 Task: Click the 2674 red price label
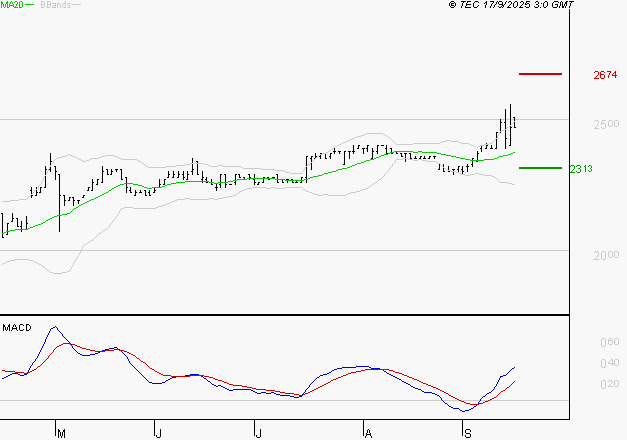[x=605, y=75]
